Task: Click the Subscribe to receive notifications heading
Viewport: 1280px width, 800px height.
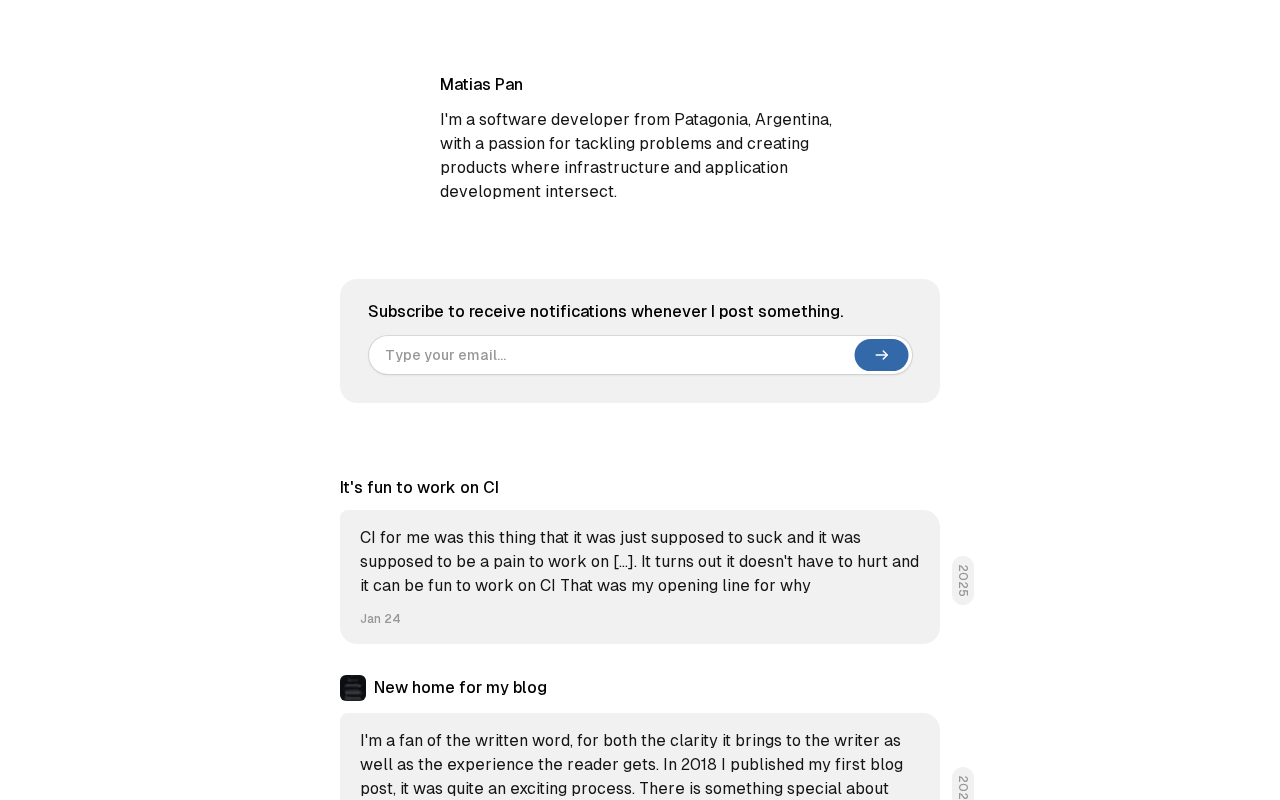Action: (x=605, y=312)
